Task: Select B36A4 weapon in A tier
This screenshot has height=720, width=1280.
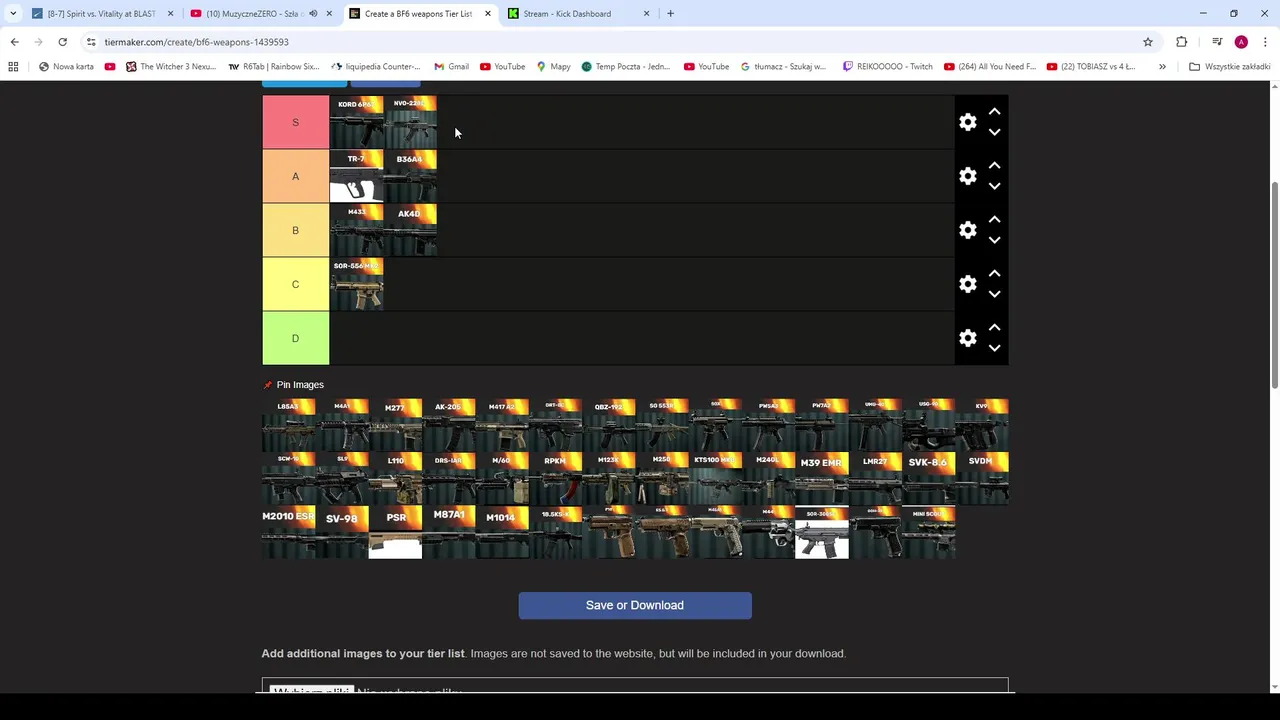Action: [410, 176]
